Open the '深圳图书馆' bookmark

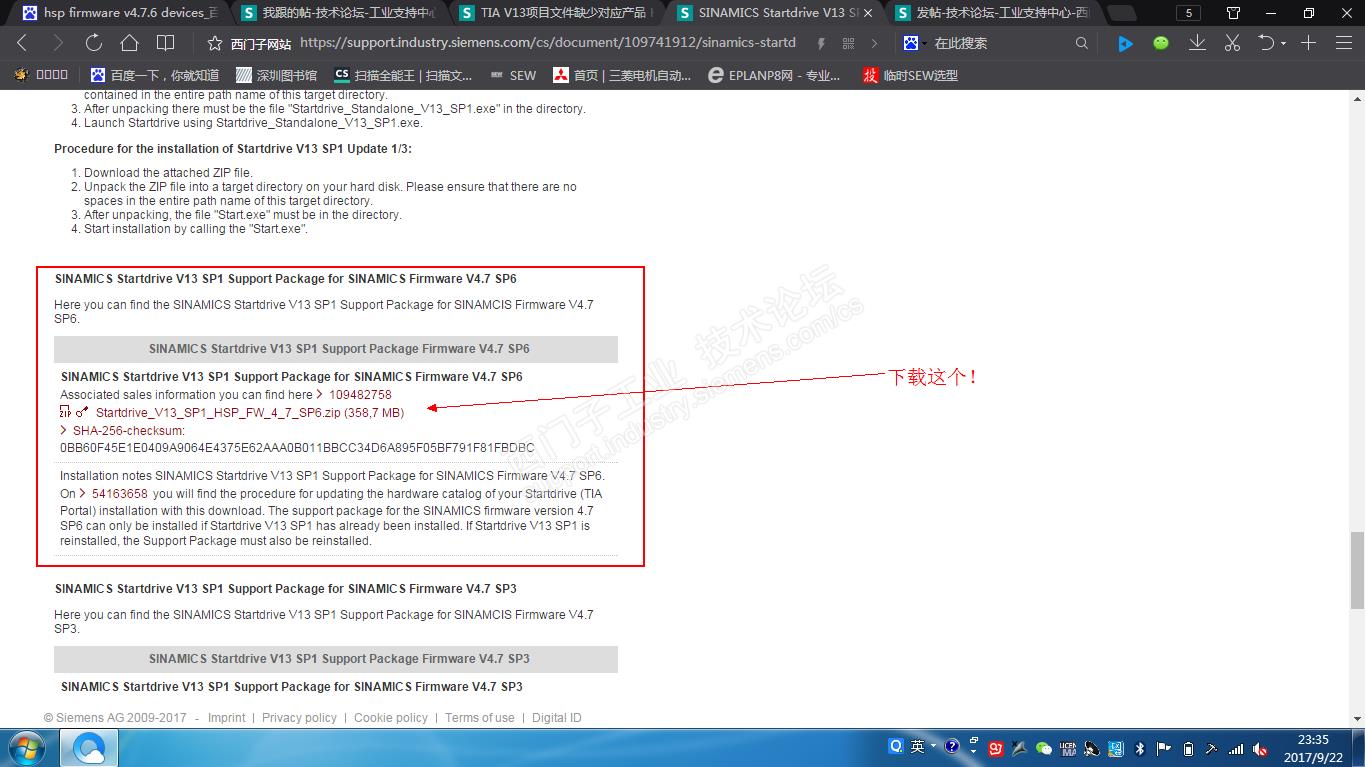277,75
